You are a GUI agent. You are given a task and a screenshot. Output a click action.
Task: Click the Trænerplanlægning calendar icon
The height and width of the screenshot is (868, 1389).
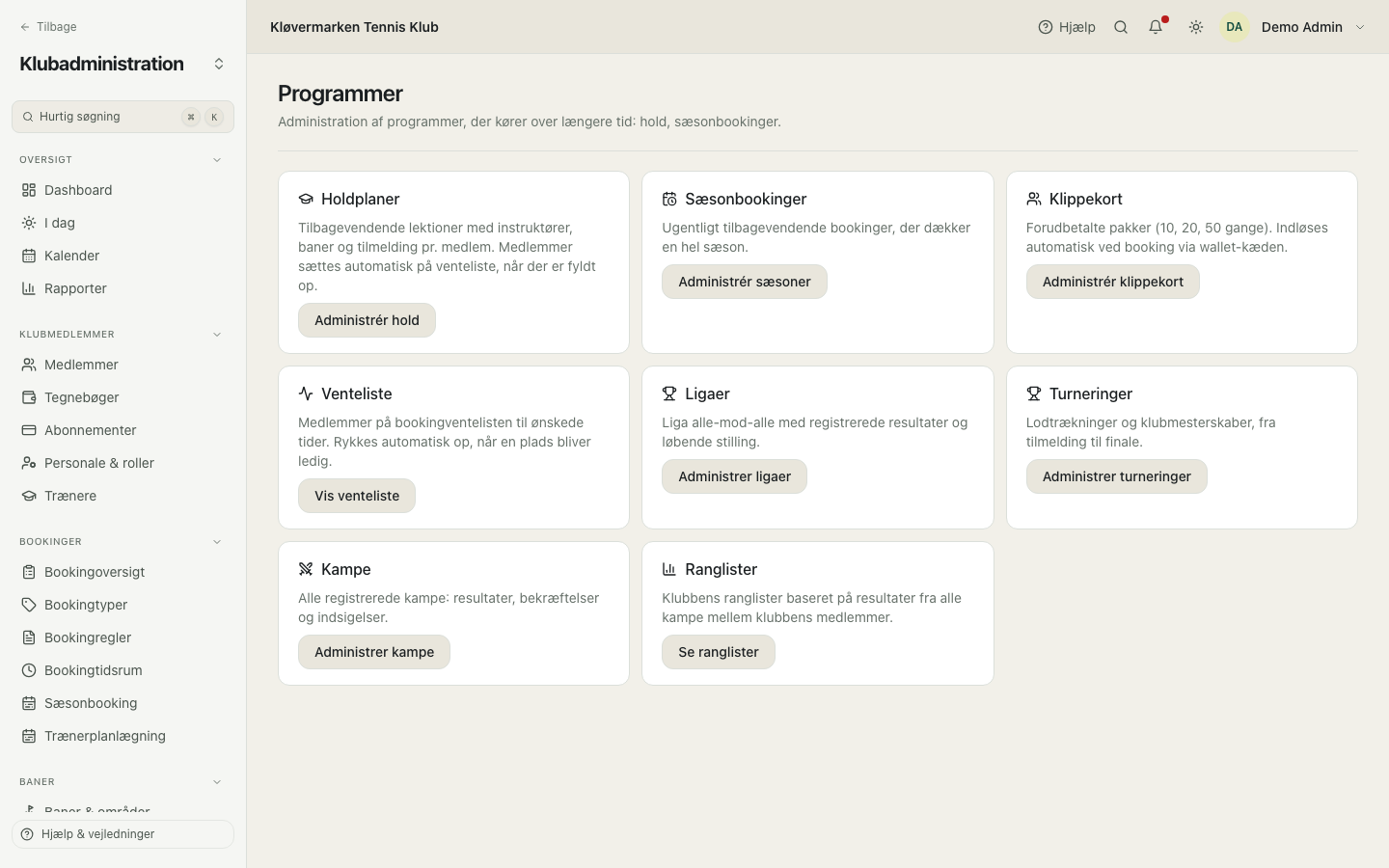coord(29,736)
